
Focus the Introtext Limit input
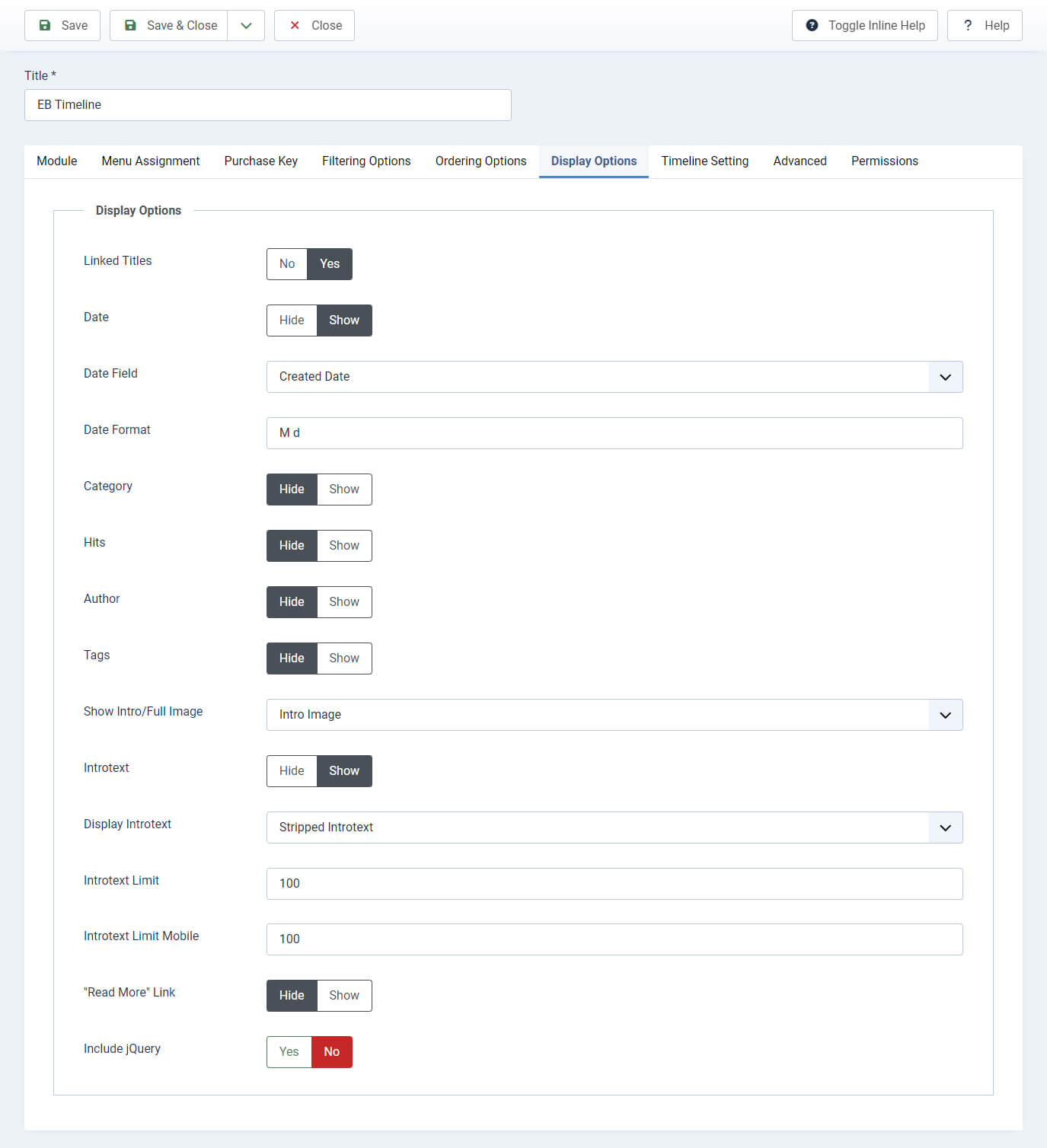(614, 884)
